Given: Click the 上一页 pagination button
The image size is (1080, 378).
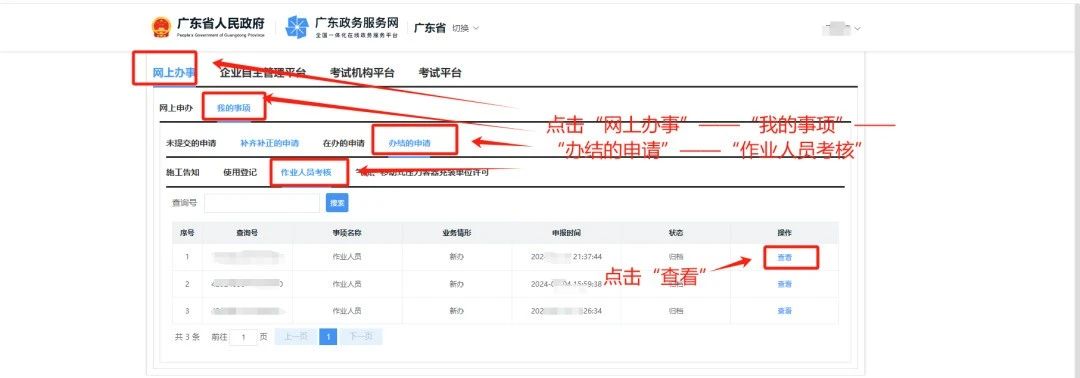Looking at the screenshot, I should coord(295,337).
